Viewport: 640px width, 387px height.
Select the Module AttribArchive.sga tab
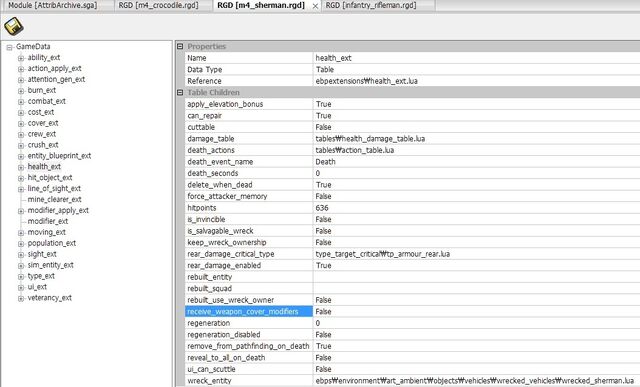(x=53, y=5)
